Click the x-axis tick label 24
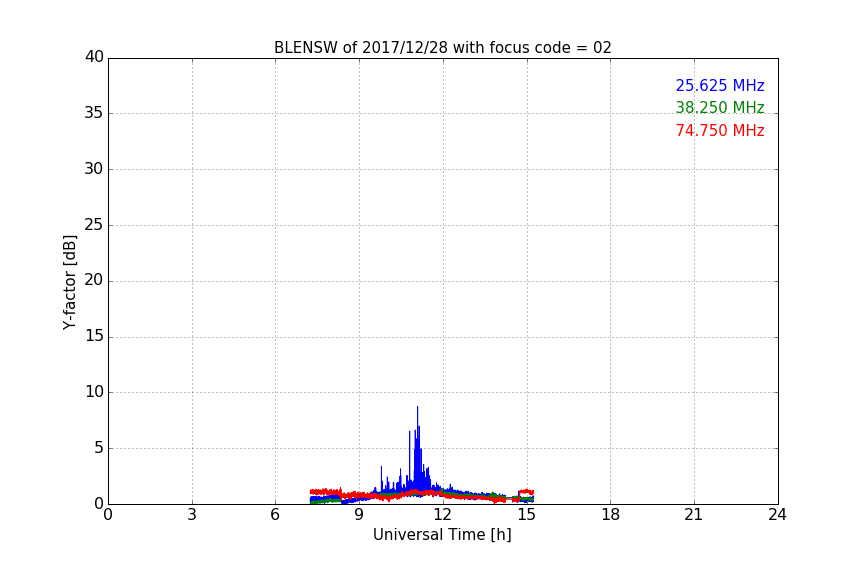864x576 pixels. click(777, 515)
